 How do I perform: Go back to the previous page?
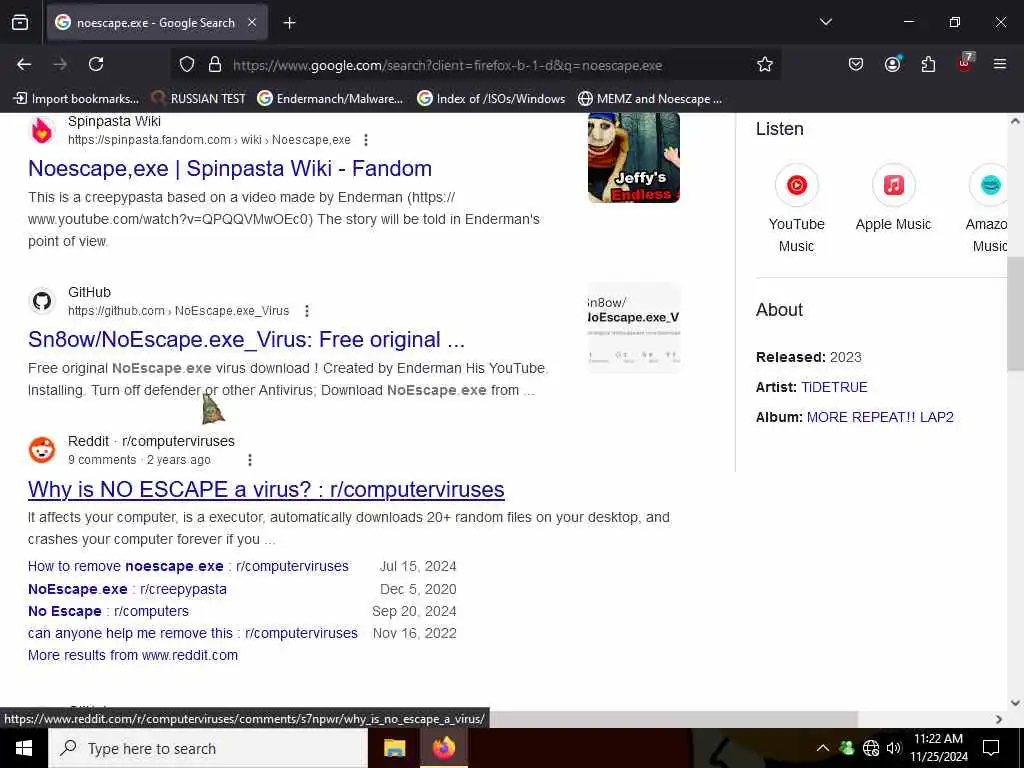click(24, 64)
